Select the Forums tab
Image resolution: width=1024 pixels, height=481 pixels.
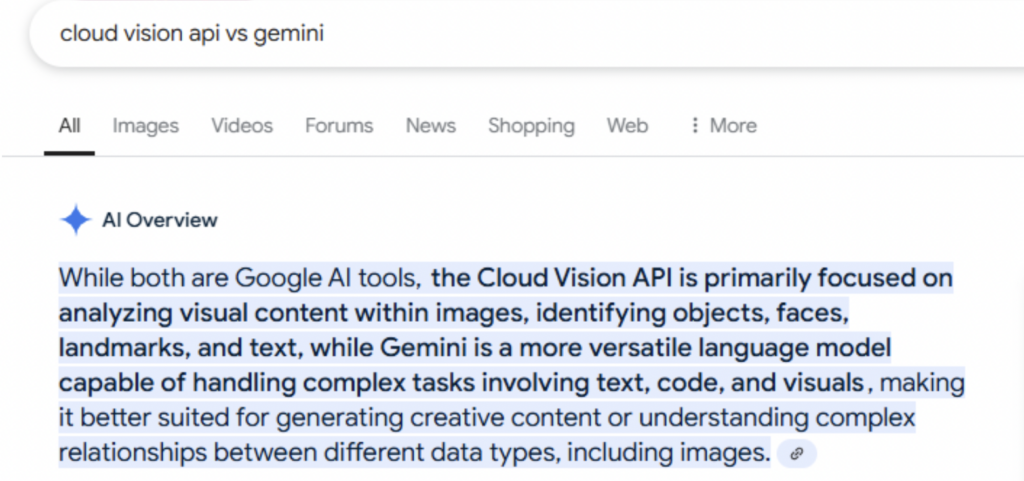point(339,126)
